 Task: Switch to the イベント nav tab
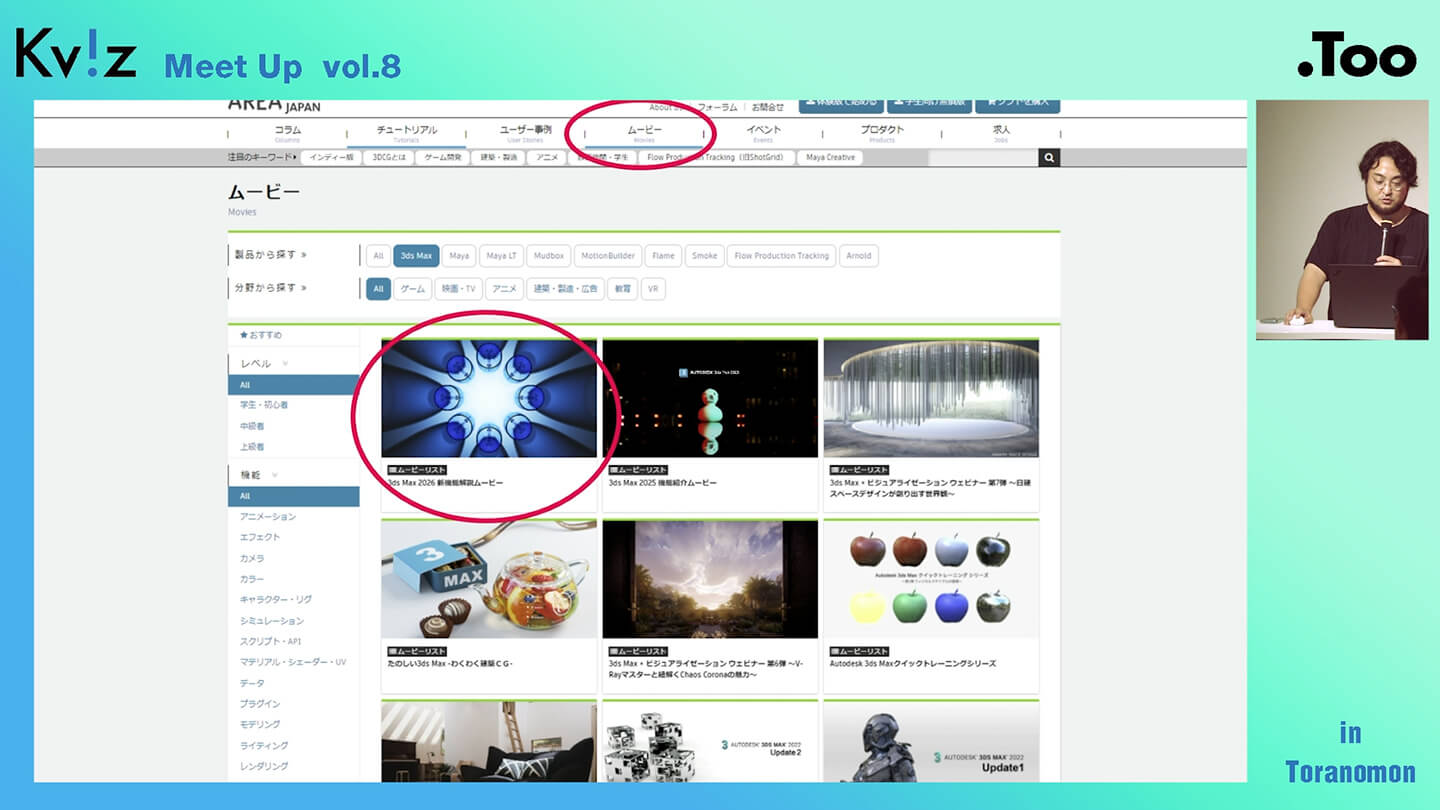[763, 133]
